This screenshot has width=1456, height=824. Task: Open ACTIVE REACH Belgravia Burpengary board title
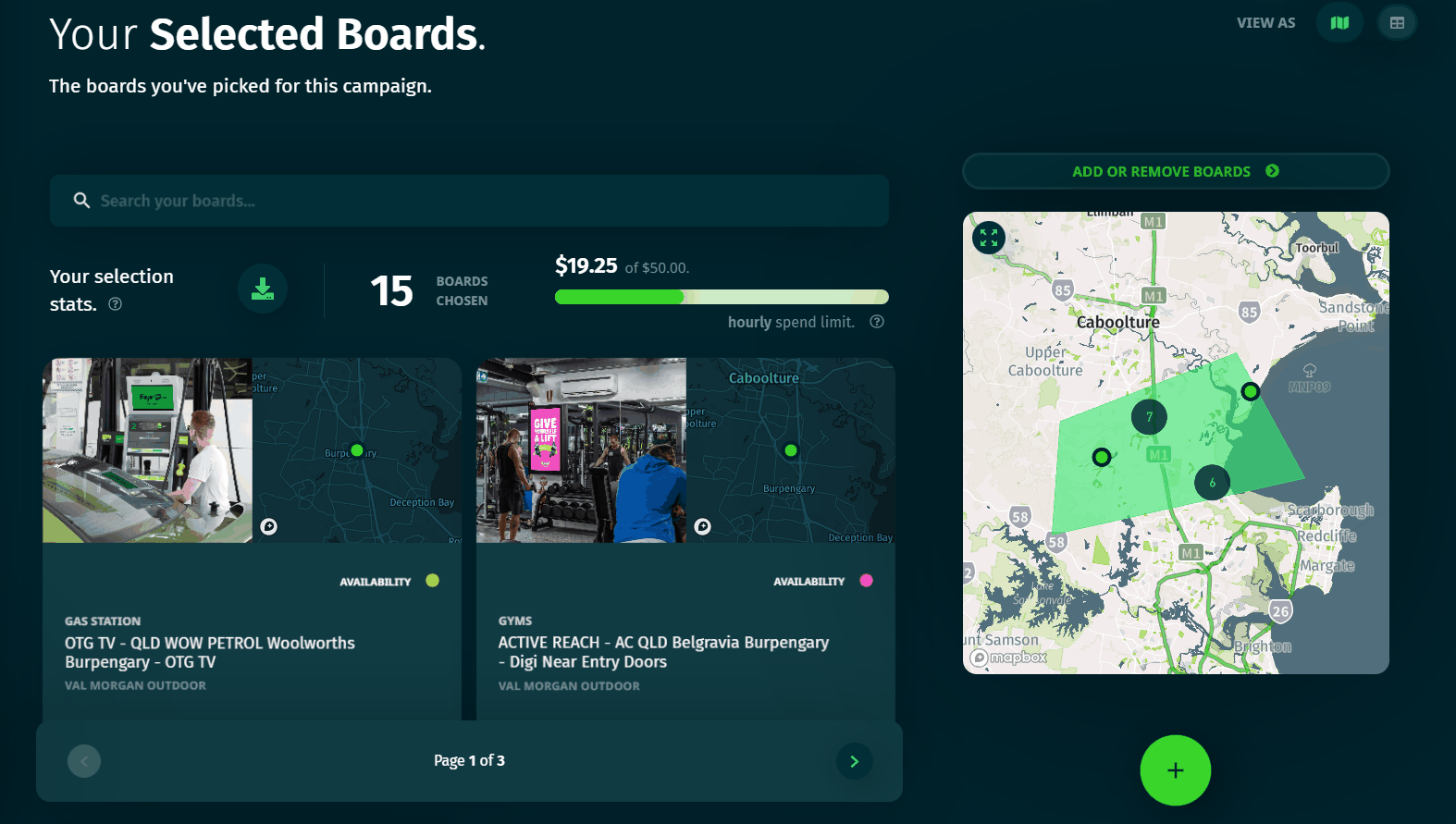(x=663, y=652)
